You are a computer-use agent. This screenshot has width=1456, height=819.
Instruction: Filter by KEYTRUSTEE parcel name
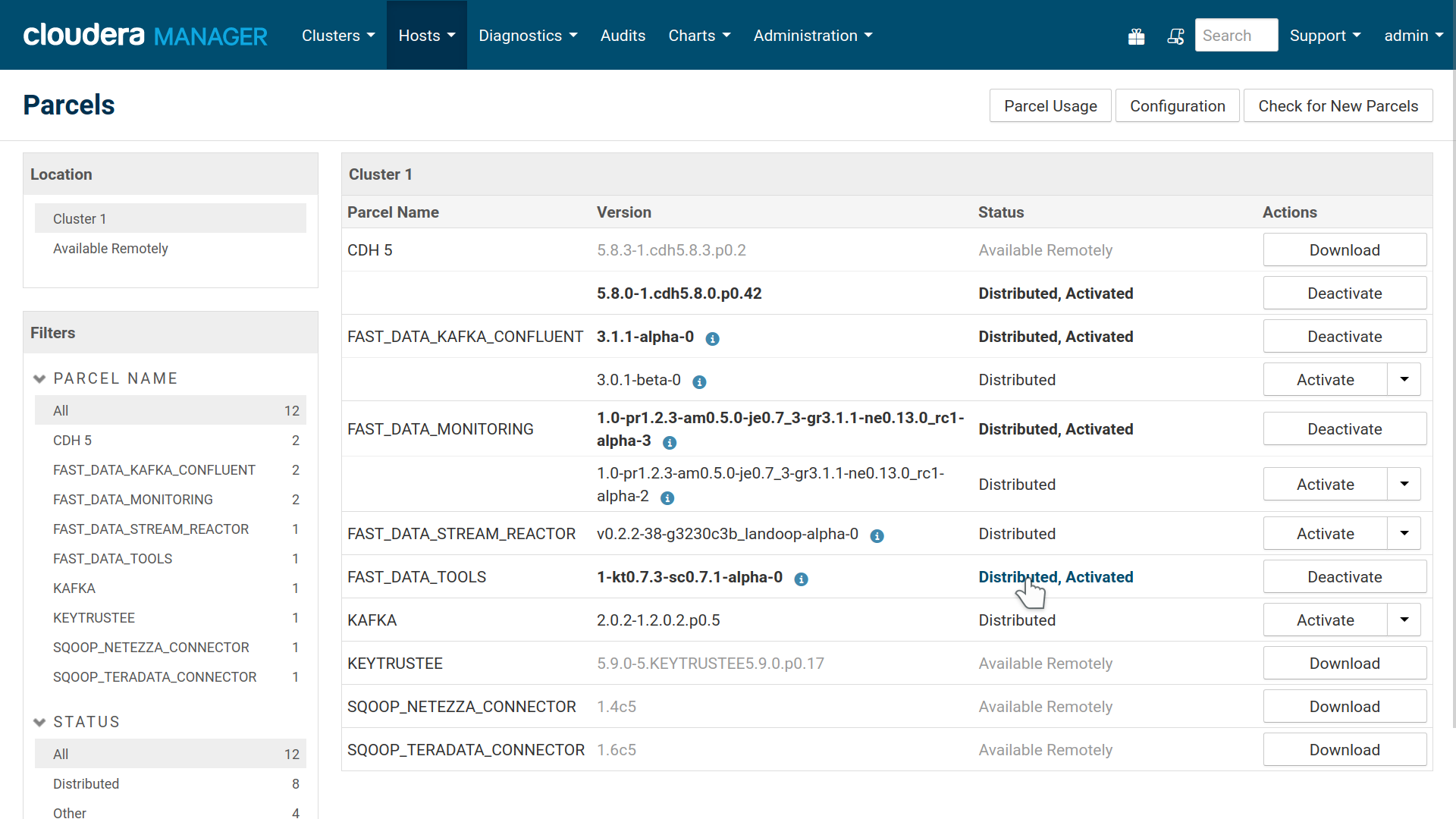coord(171,617)
